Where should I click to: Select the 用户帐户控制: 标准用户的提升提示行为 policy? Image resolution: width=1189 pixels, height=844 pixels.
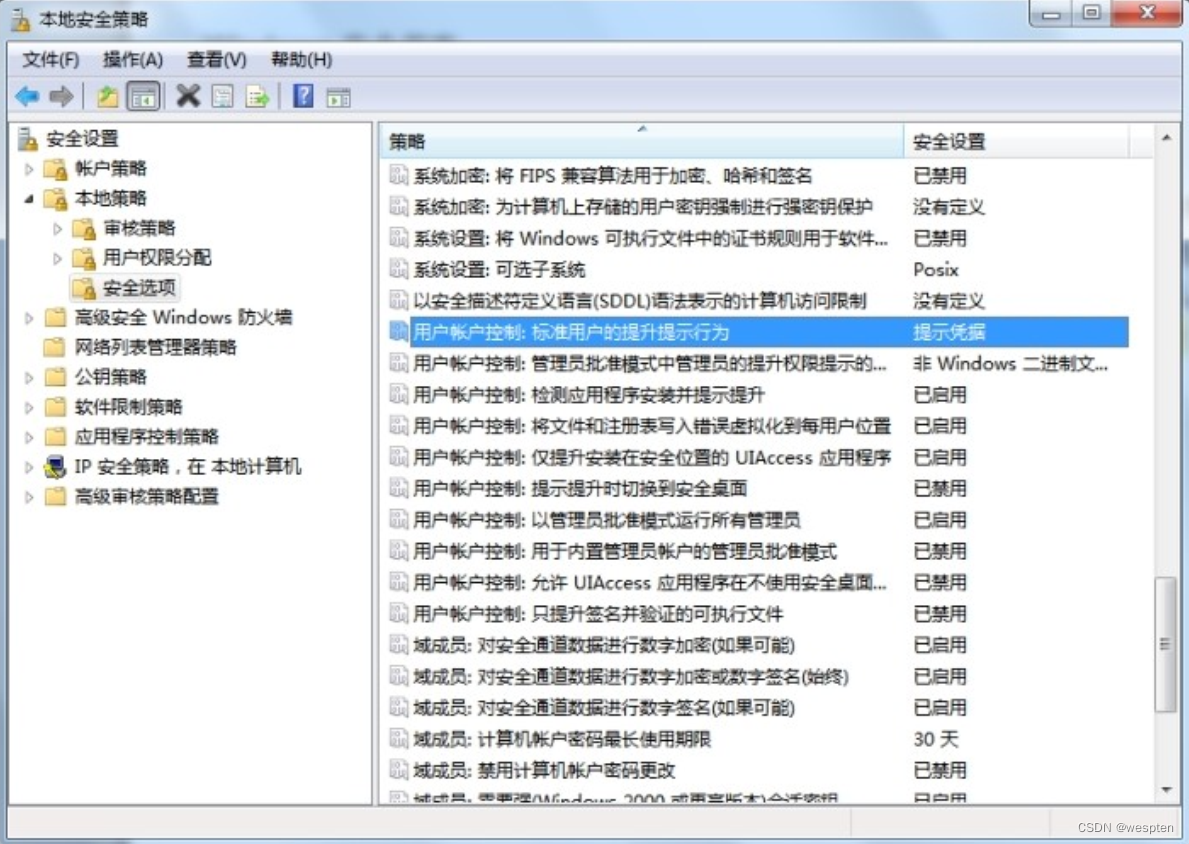(x=758, y=332)
